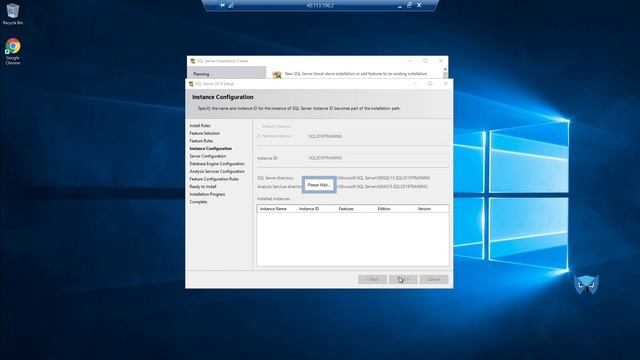Sort by Instance Name column header
The height and width of the screenshot is (360, 640).
276,209
